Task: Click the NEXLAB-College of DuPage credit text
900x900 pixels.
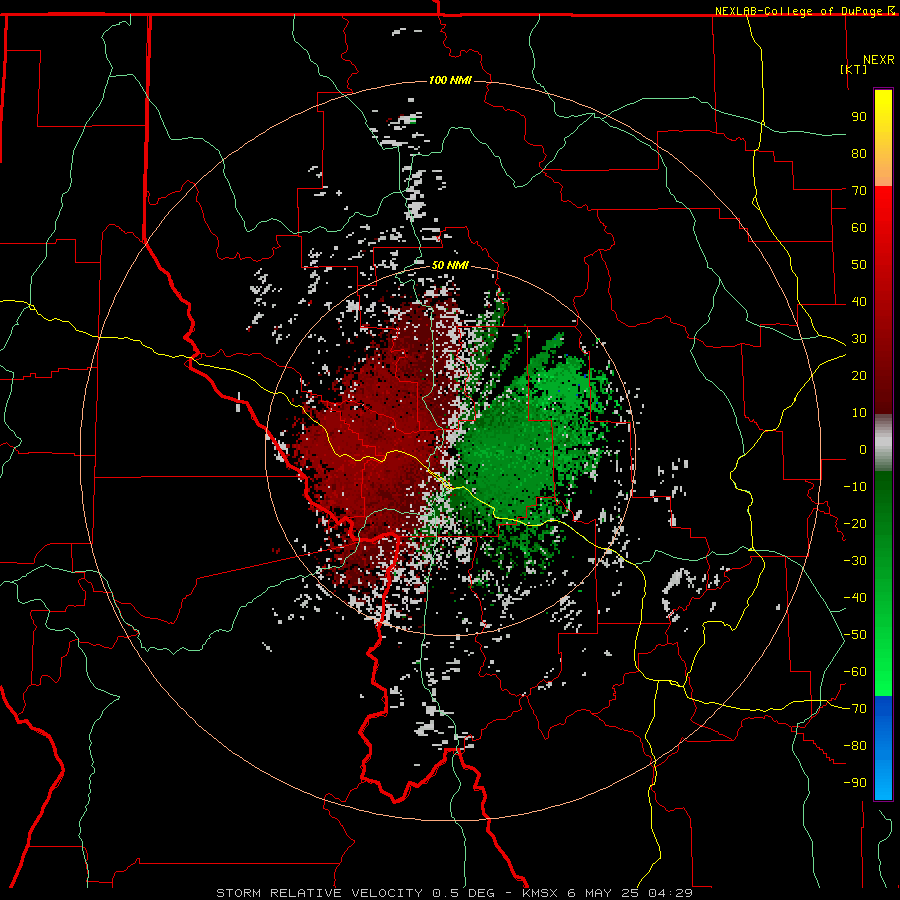Action: coord(798,11)
